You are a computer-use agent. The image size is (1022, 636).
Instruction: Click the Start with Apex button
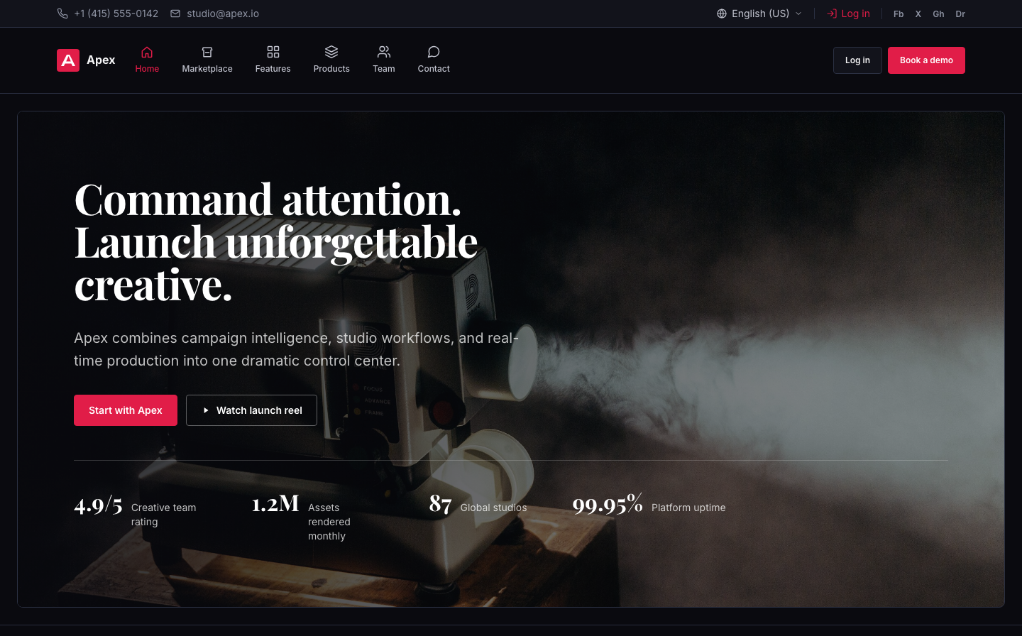click(x=125, y=411)
